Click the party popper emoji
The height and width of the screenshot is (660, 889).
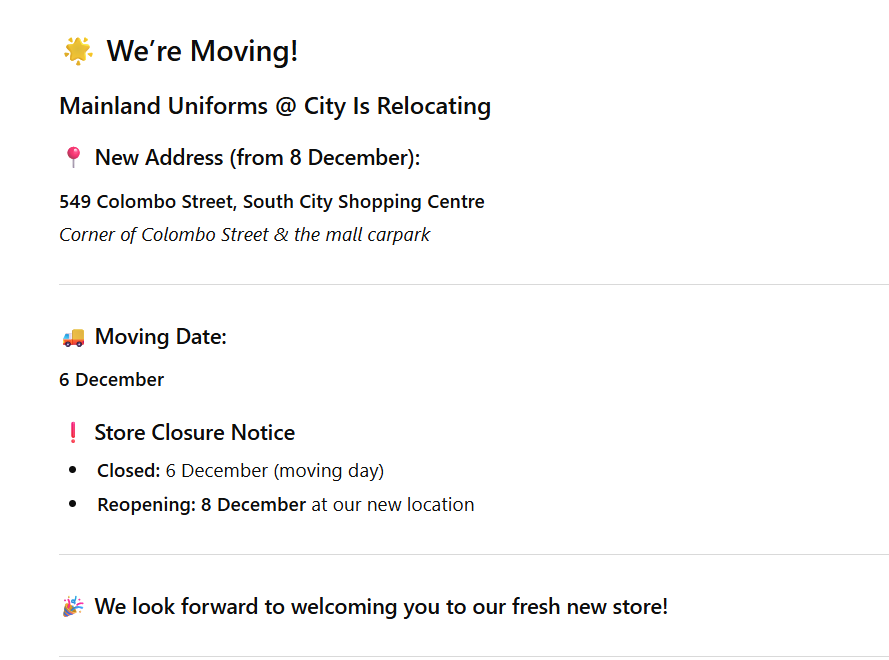click(73, 607)
